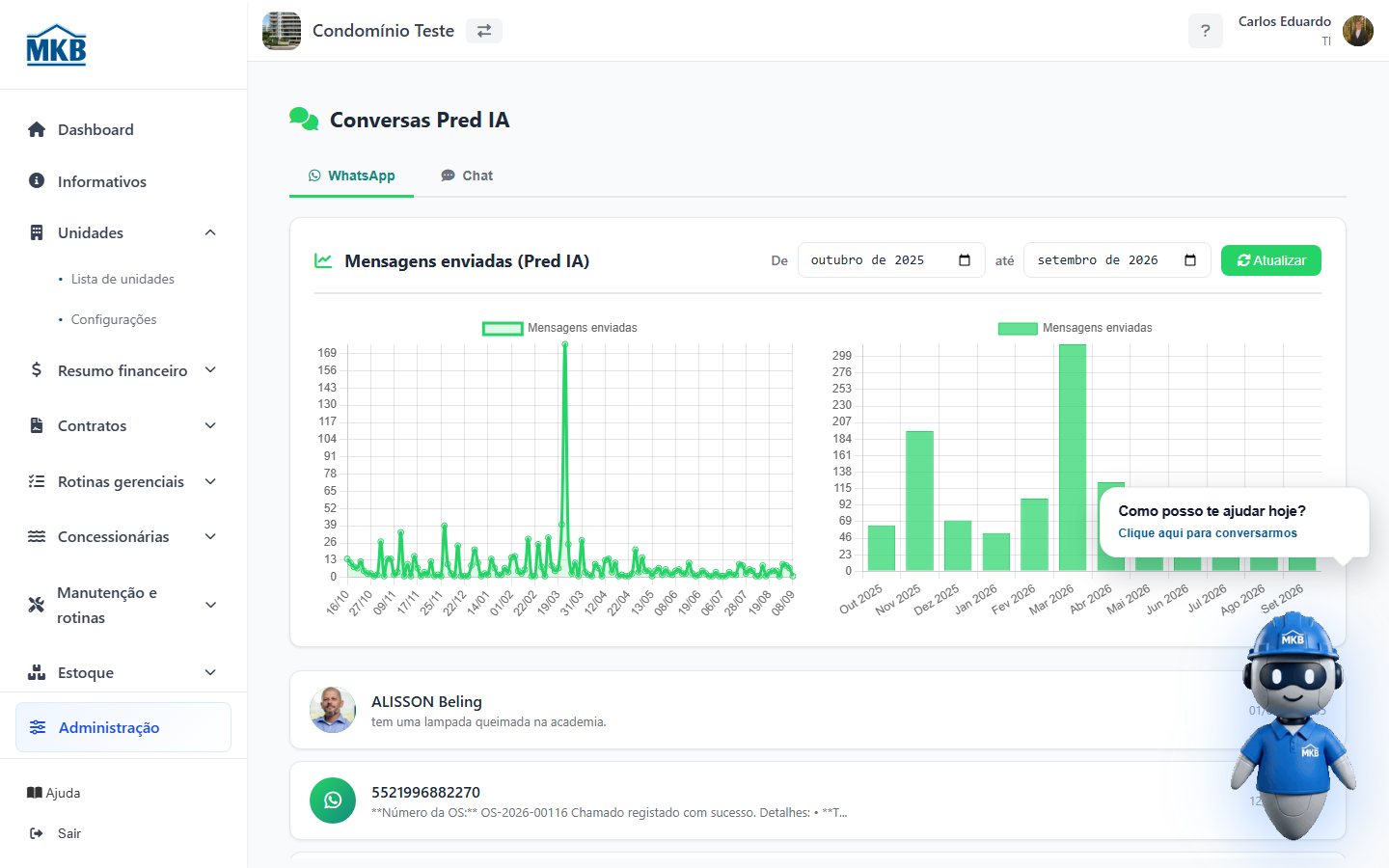The width and height of the screenshot is (1389, 868).
Task: Switch to the WhatsApp tab
Action: [351, 176]
